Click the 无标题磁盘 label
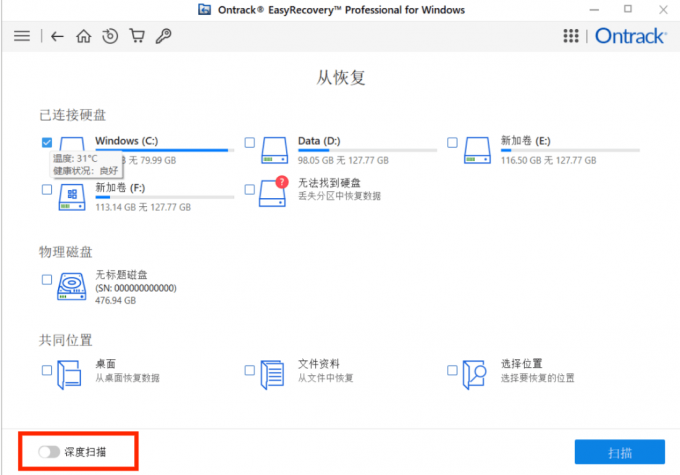 click(x=121, y=275)
